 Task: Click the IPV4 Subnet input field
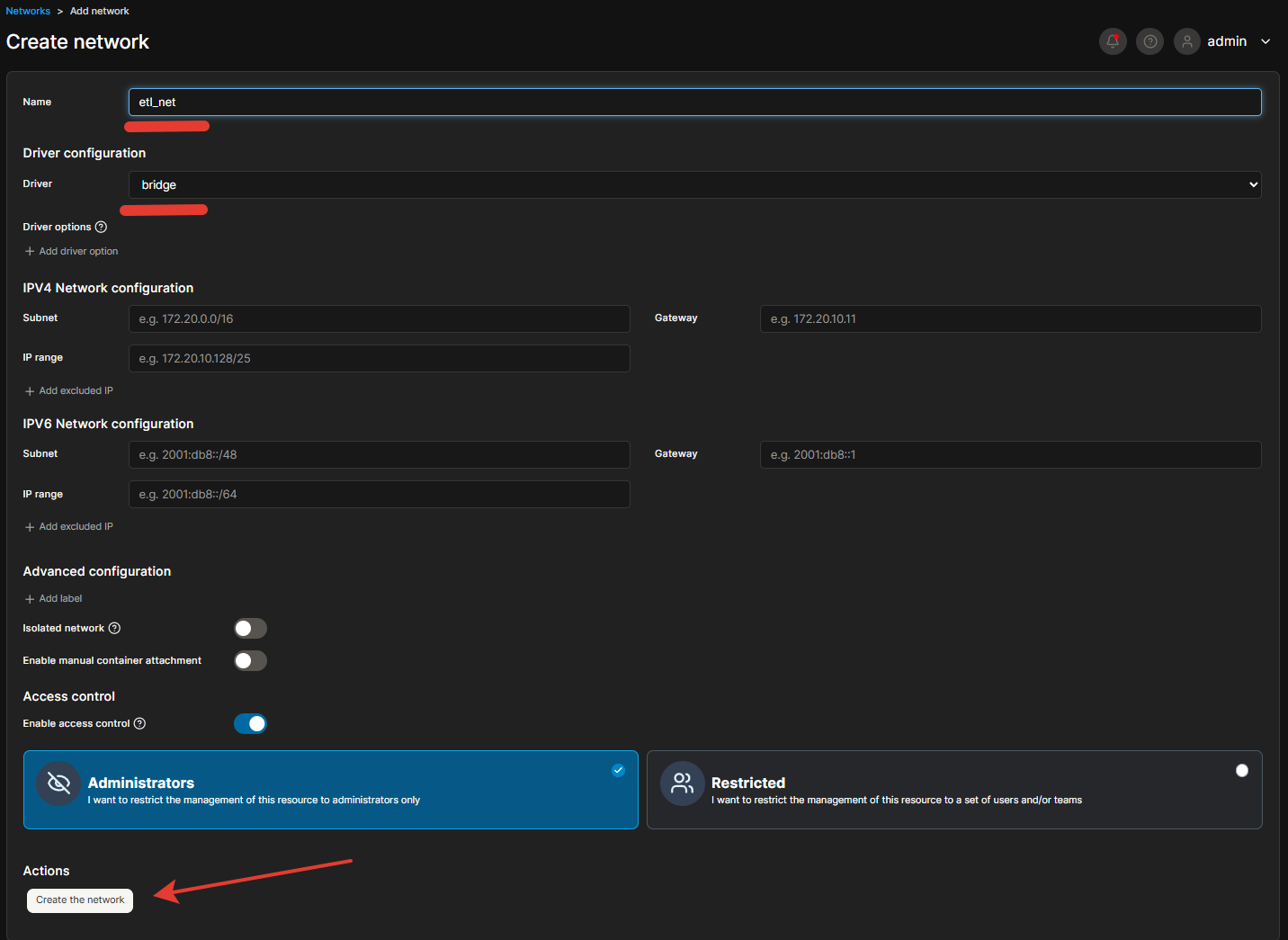379,318
